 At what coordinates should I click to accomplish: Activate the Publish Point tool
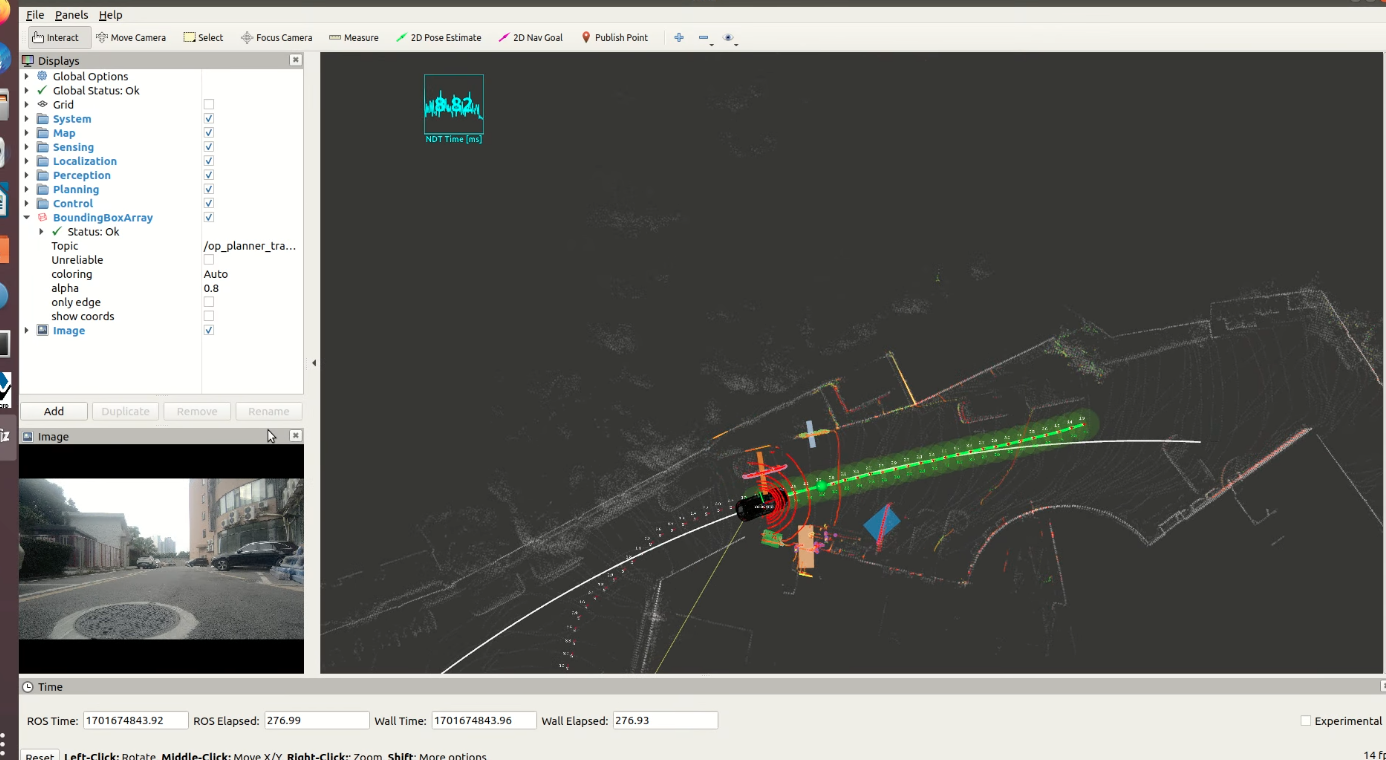[x=615, y=38]
